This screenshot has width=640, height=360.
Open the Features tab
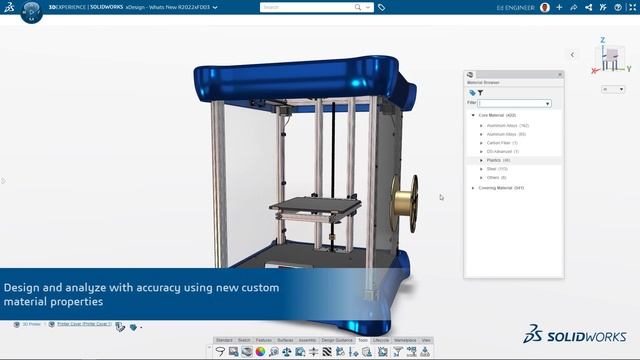point(263,340)
